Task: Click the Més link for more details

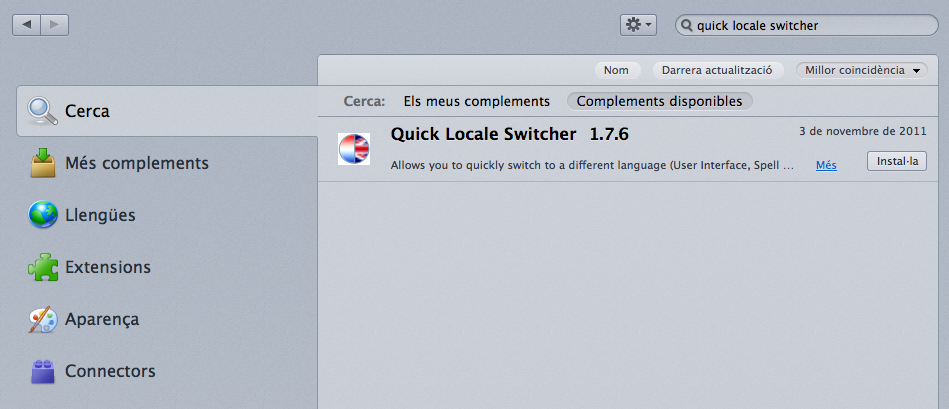Action: tap(826, 165)
